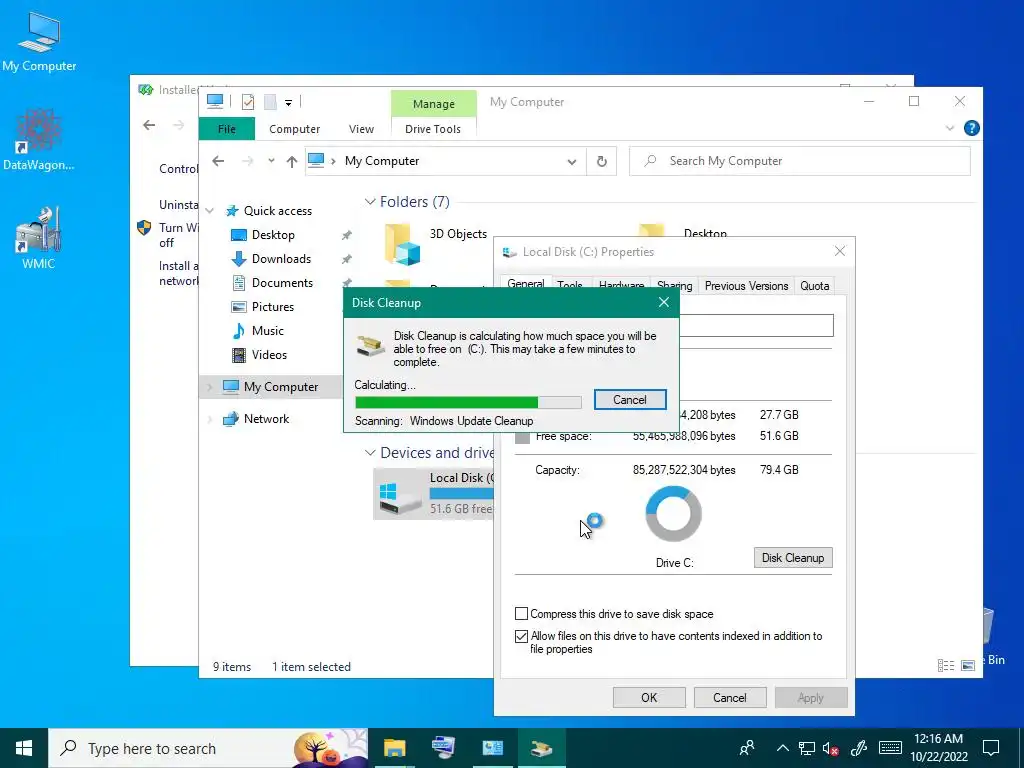This screenshot has width=1024, height=768.
Task: Click the New folder quick access toolbar icon
Action: (x=270, y=102)
